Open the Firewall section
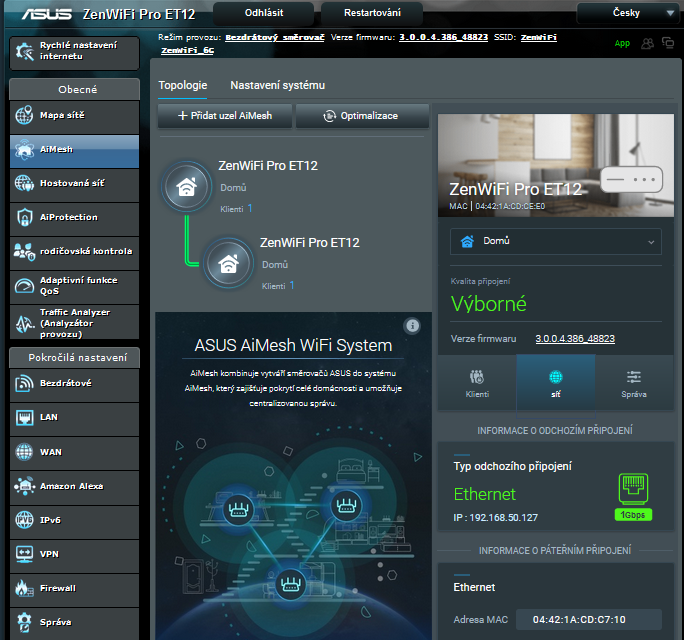This screenshot has width=684, height=640. (58, 588)
